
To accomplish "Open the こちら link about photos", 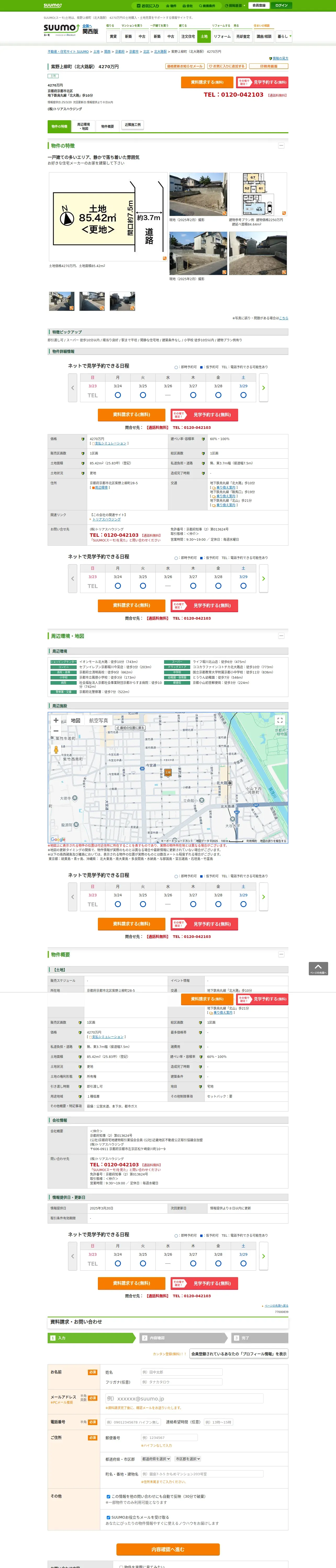I will 284,318.
